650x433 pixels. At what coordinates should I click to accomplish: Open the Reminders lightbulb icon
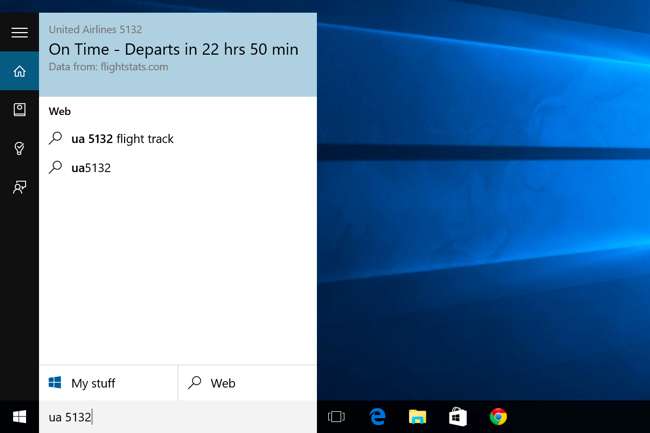coord(19,148)
